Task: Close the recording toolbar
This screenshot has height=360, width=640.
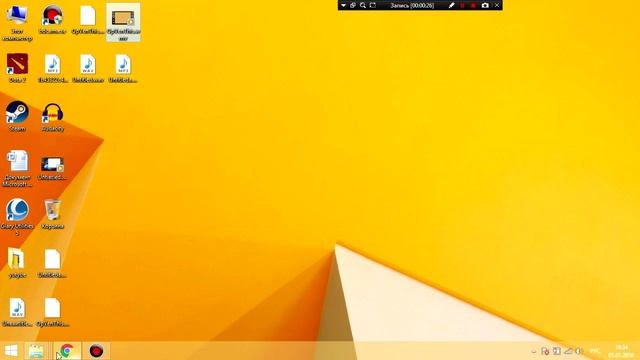Action: coord(497,5)
